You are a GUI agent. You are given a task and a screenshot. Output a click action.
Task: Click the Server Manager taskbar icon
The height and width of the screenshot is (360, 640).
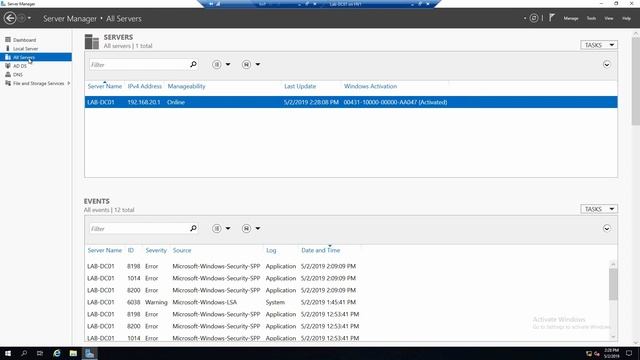(89, 353)
